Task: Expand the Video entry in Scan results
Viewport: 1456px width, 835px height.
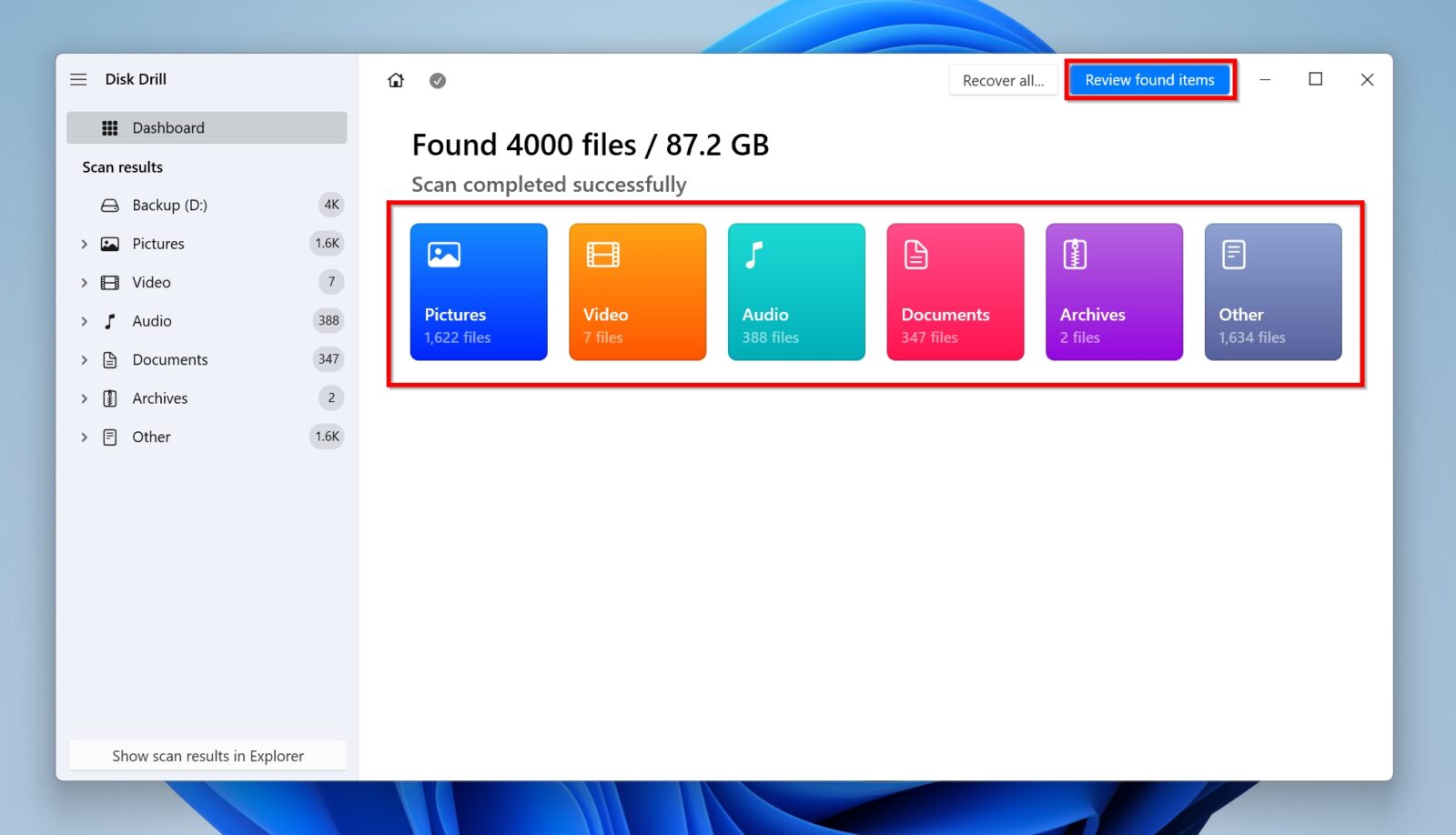Action: pos(84,282)
